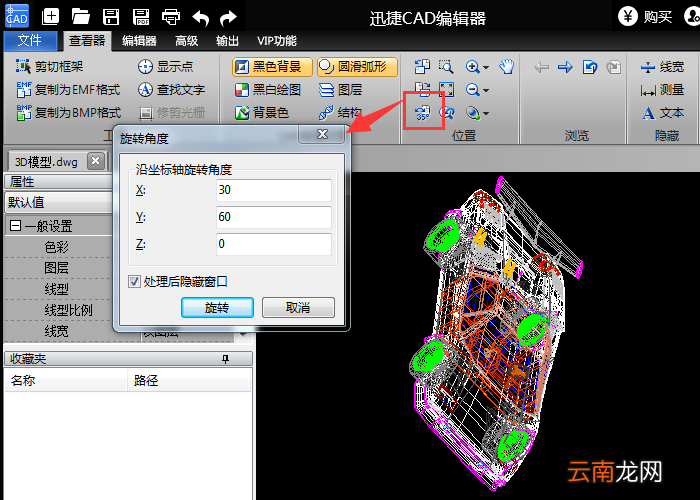Click the 路径 column header
Image resolution: width=700 pixels, height=500 pixels.
coord(189,380)
